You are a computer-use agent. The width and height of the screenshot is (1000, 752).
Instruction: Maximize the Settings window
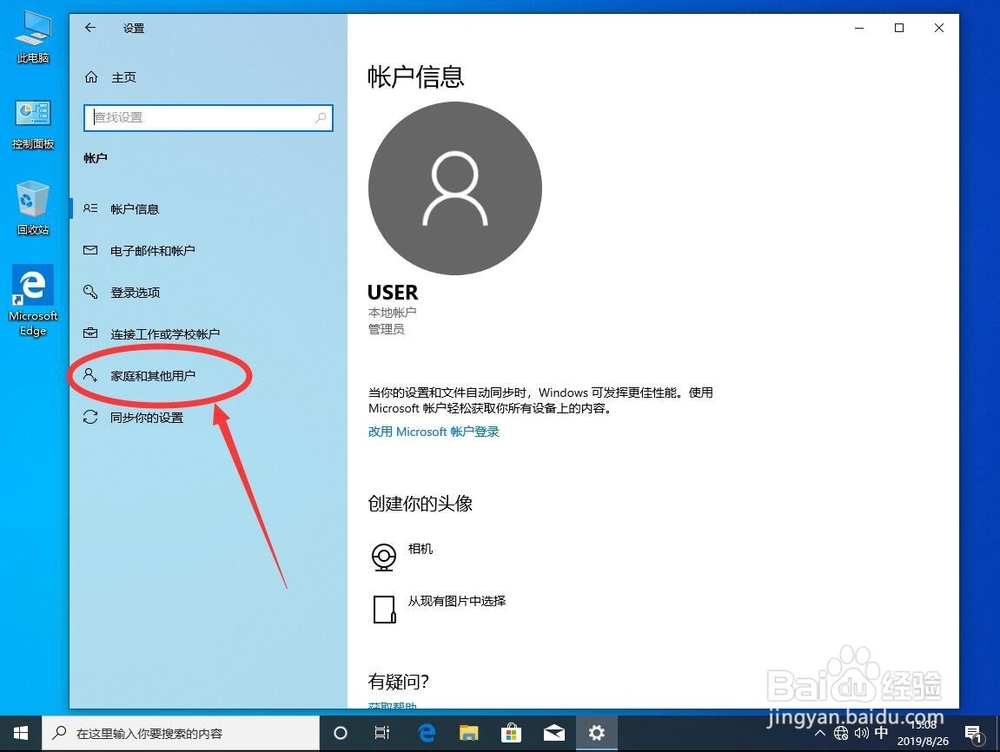pyautogui.click(x=899, y=28)
